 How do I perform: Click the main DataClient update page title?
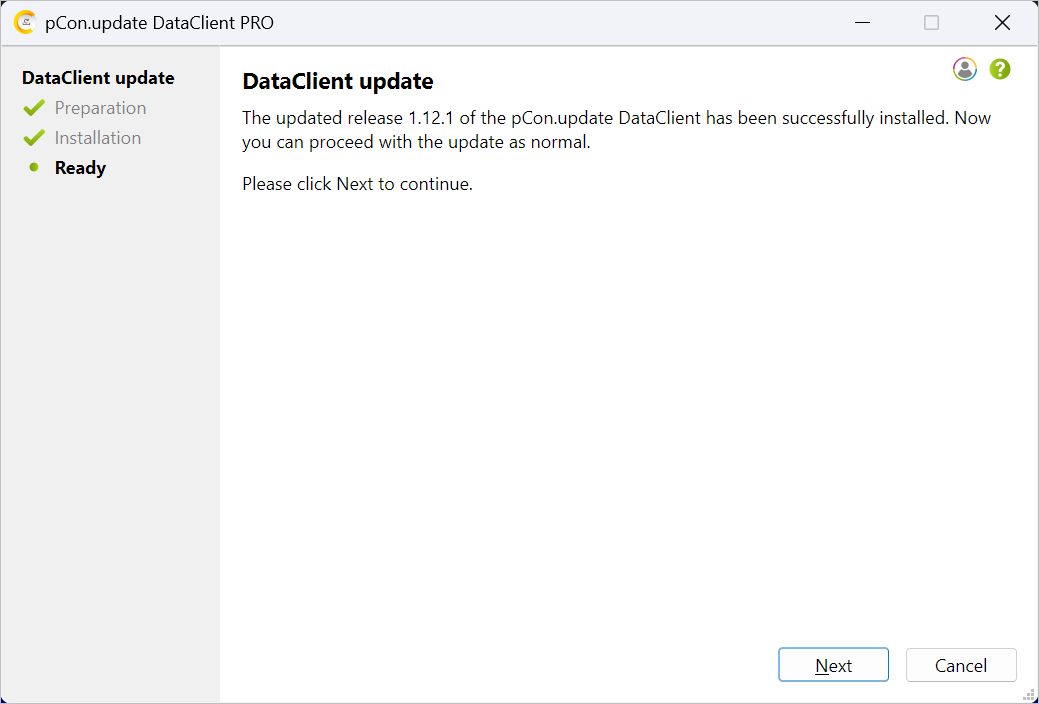[338, 82]
